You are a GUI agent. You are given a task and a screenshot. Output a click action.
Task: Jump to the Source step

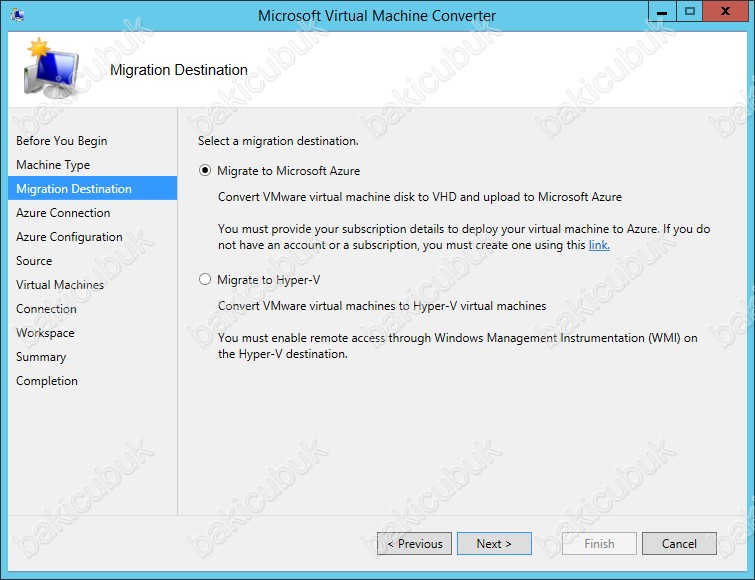pos(34,261)
